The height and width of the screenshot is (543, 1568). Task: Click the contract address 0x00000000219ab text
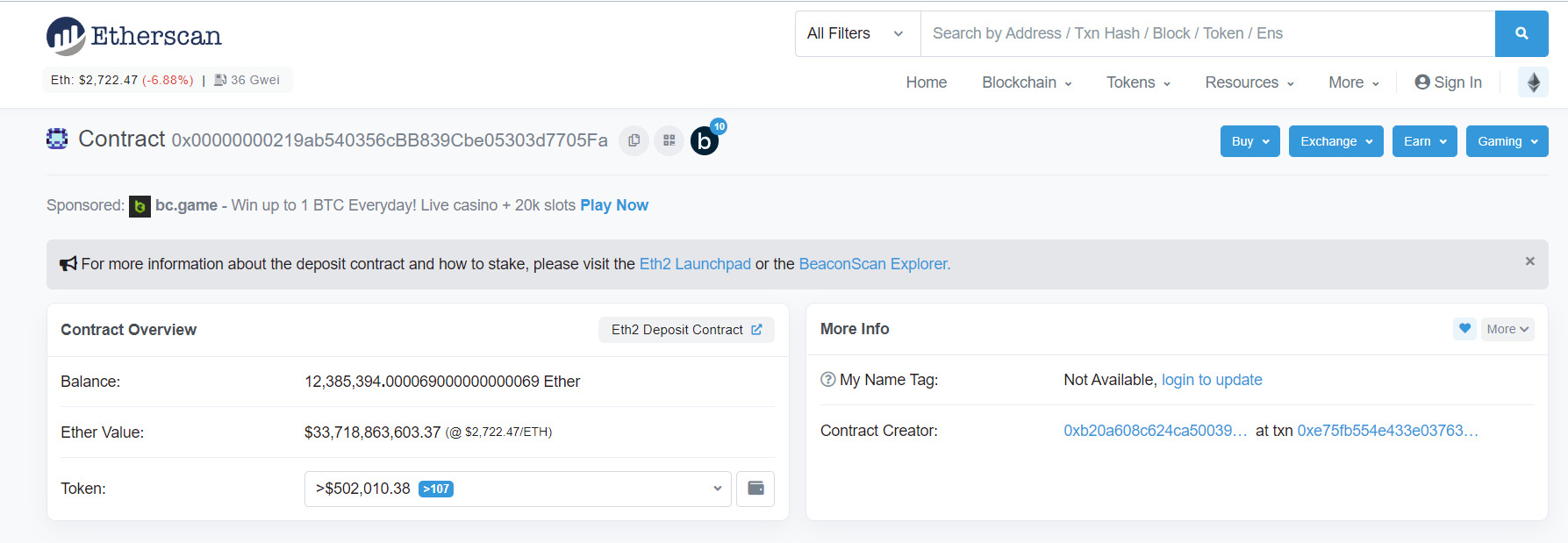tap(389, 140)
